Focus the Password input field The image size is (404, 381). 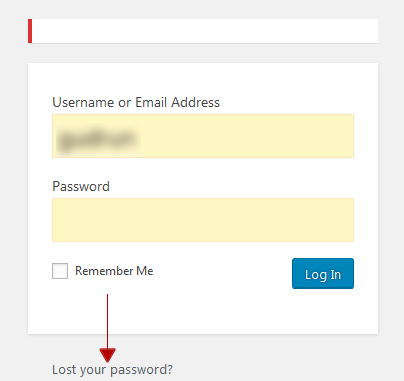(203, 220)
